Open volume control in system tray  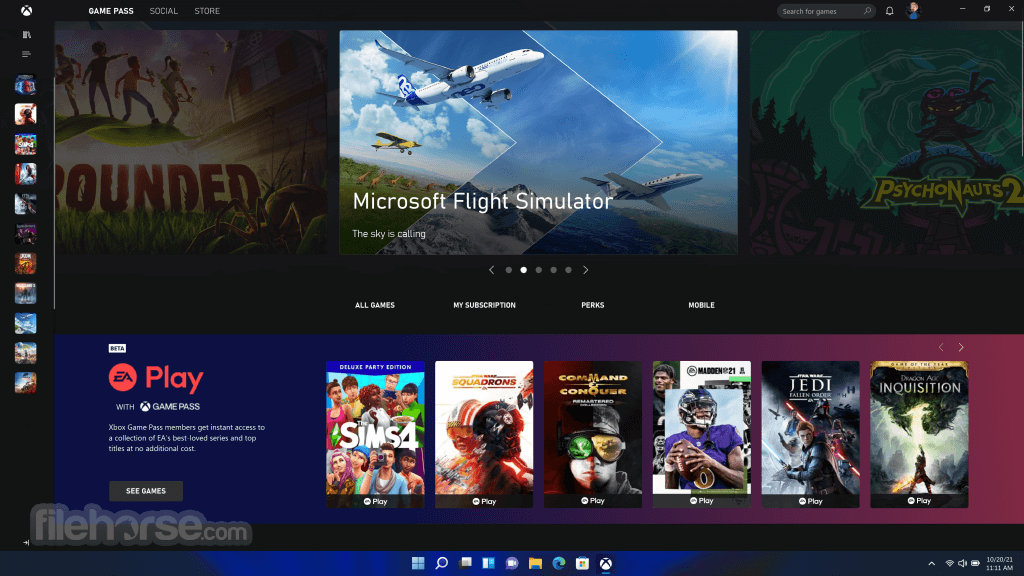(962, 563)
